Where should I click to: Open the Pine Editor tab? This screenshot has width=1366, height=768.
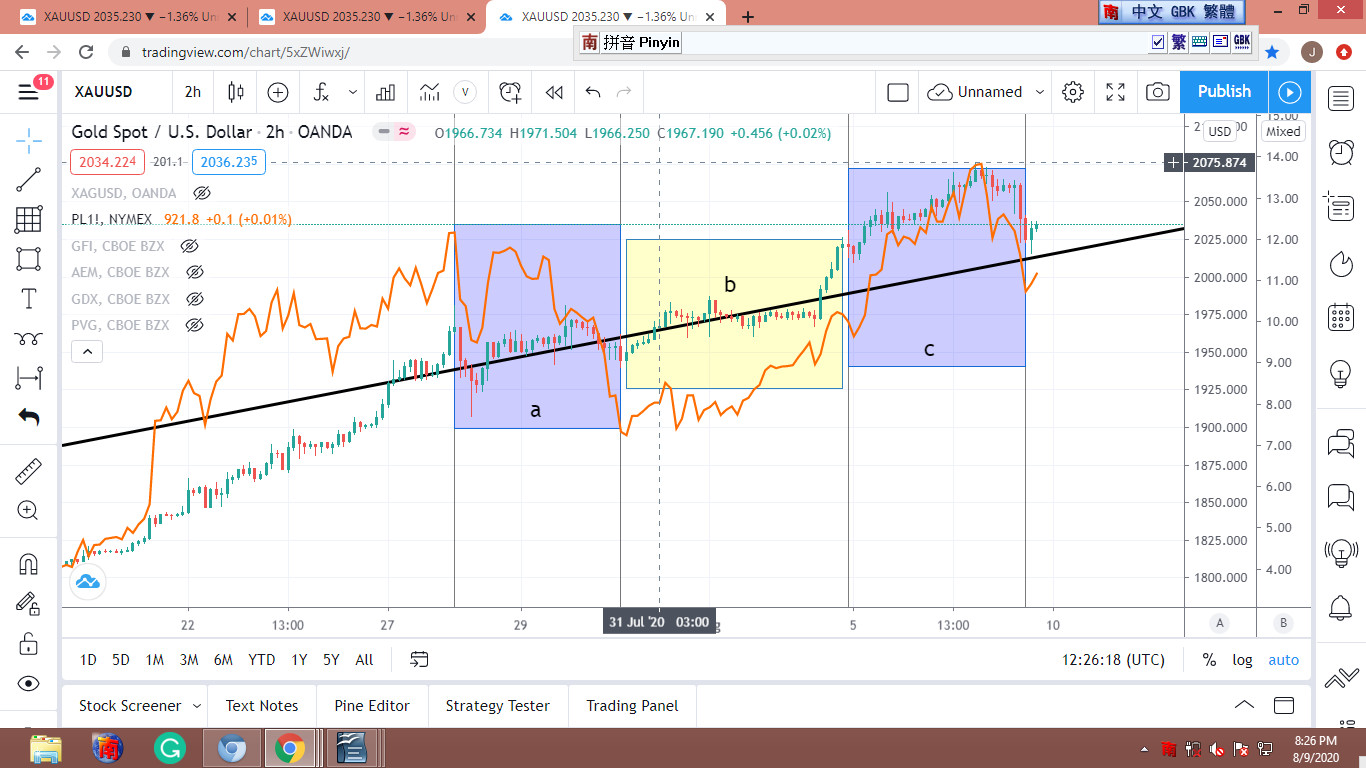[x=372, y=706]
